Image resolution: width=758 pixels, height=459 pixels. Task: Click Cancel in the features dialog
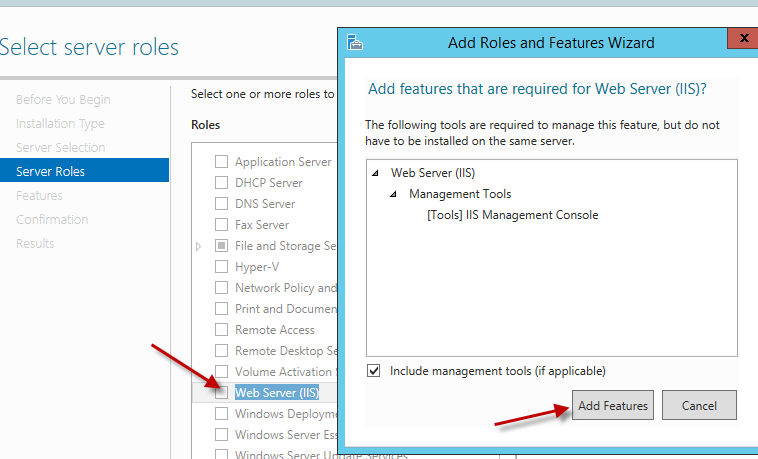point(699,405)
